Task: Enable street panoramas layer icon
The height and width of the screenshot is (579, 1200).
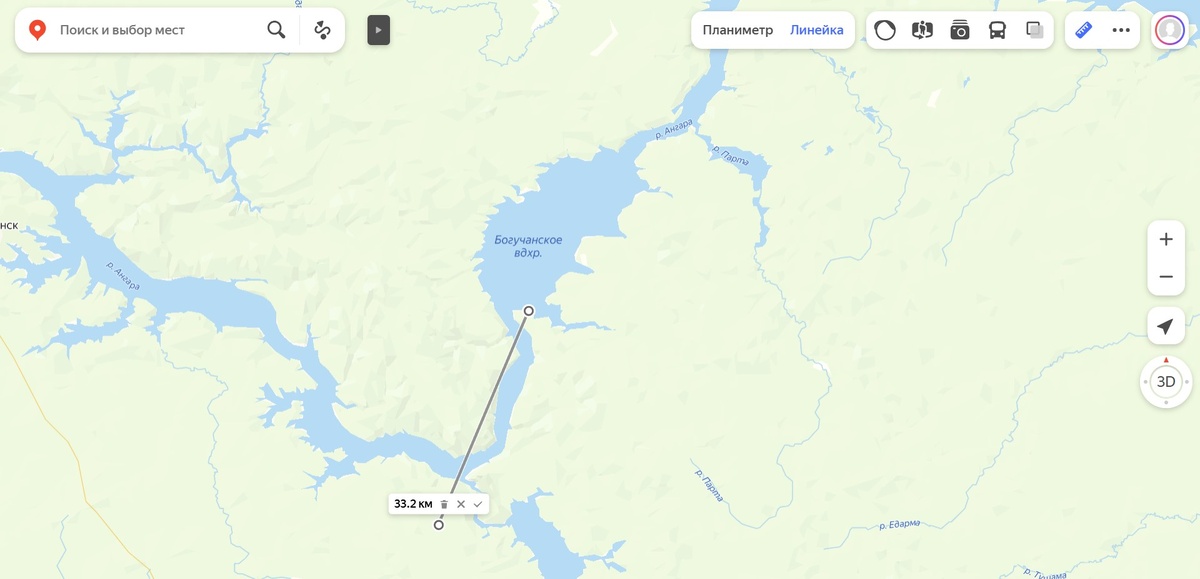Action: [x=922, y=30]
